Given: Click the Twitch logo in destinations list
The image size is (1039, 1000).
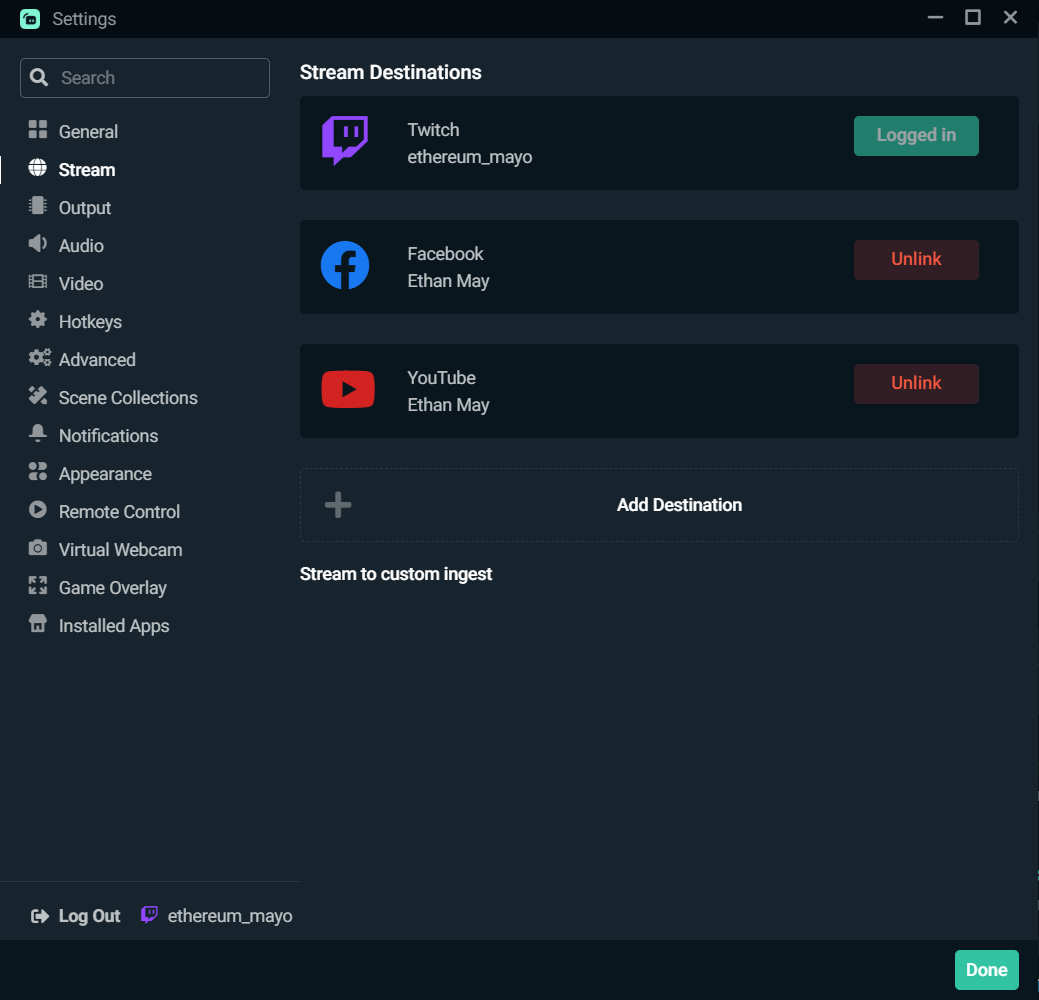Looking at the screenshot, I should [x=345, y=141].
